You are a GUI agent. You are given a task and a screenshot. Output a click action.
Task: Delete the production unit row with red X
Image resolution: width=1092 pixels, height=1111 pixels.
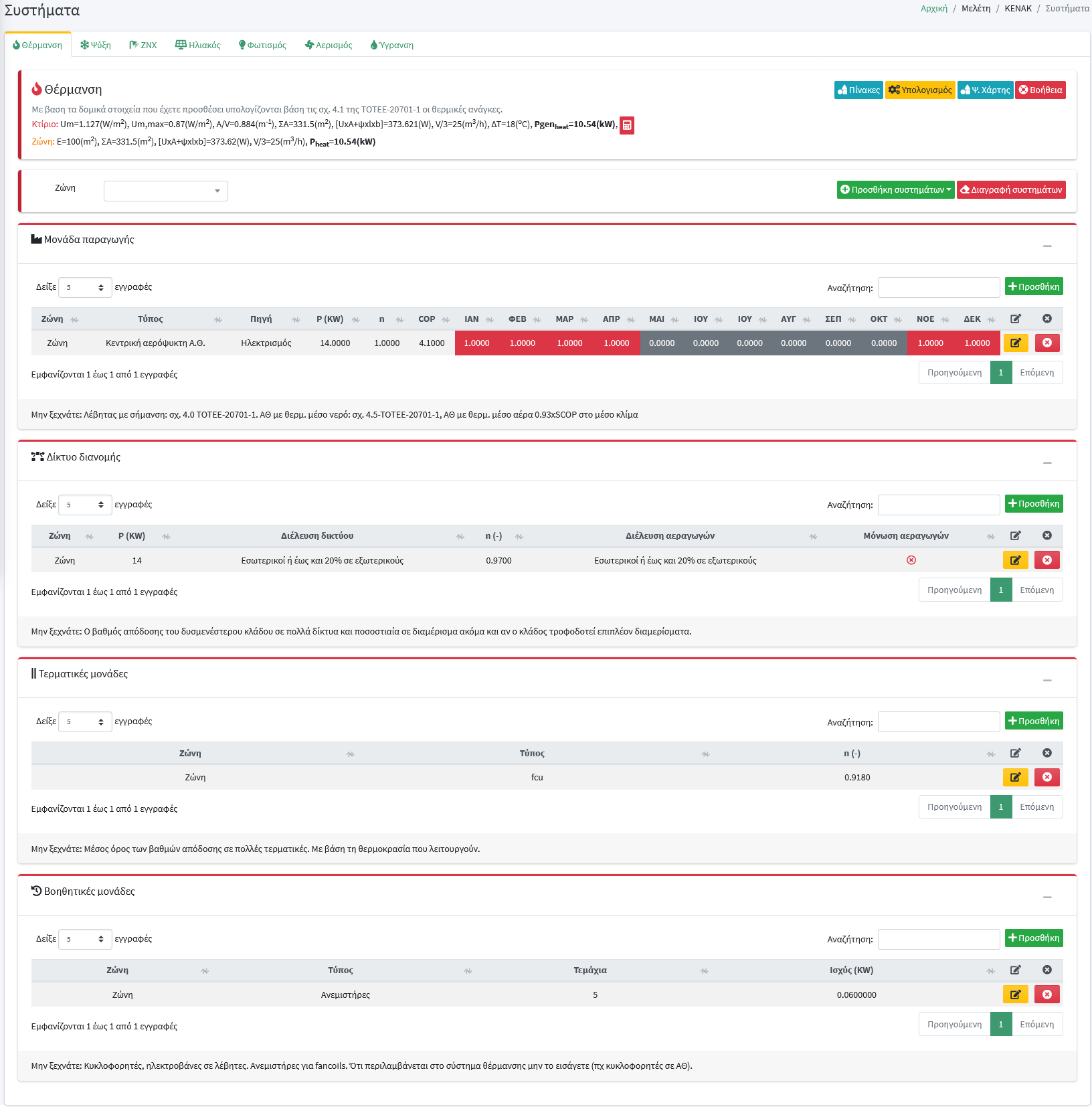1046,343
